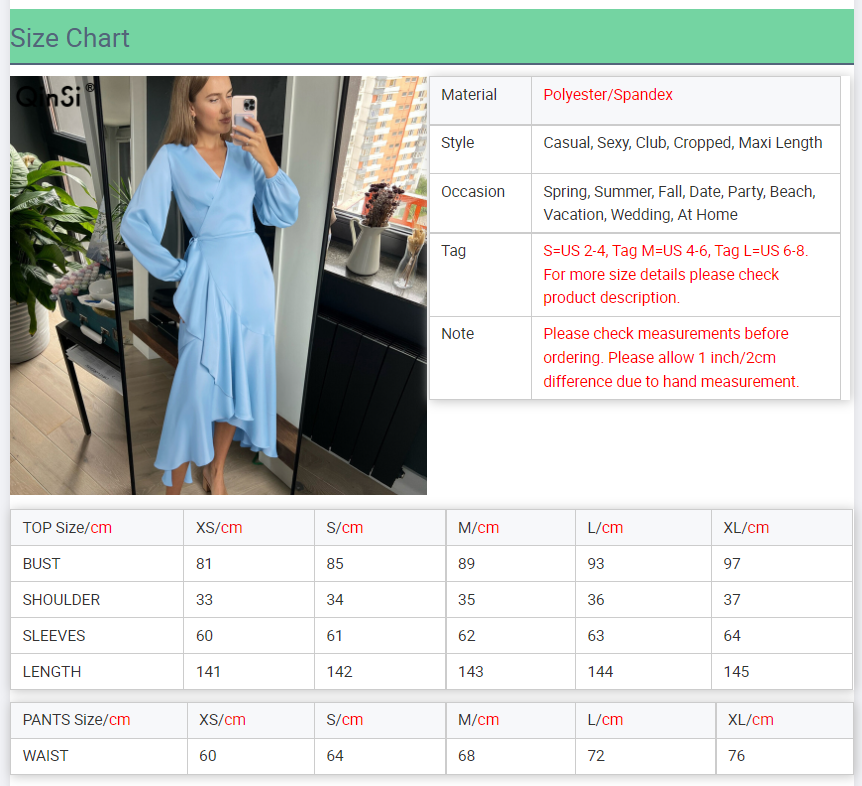Click the L waist value 72
Screen dimensions: 862x786
(596, 756)
